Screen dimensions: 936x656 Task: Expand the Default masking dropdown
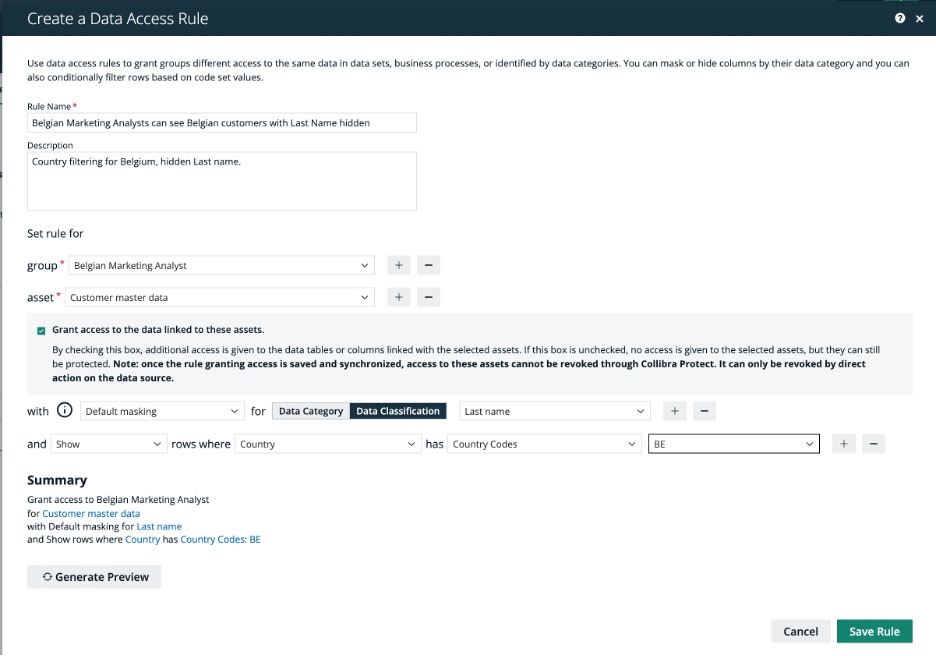(162, 411)
